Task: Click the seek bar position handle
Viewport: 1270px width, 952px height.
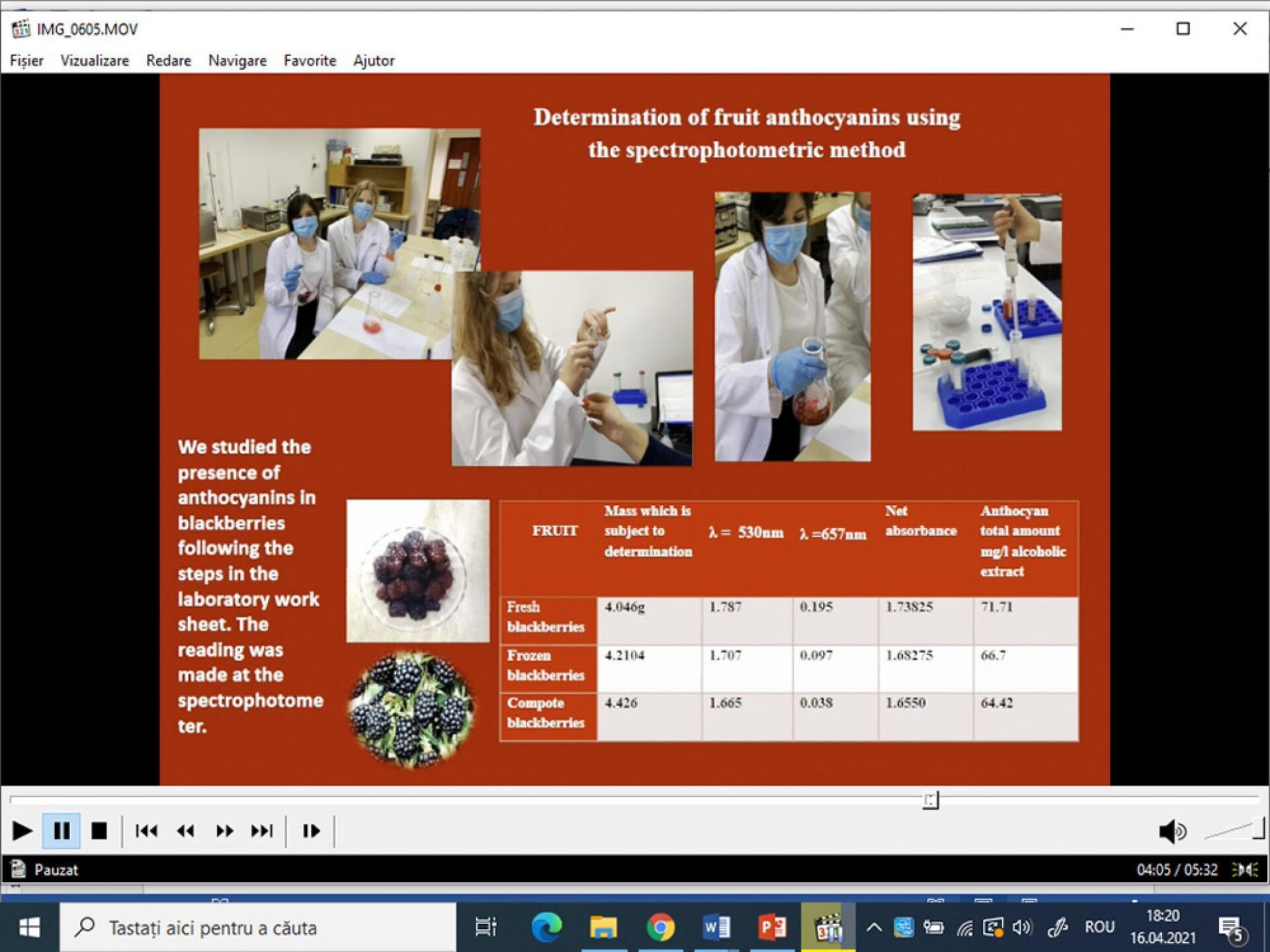Action: 931,801
